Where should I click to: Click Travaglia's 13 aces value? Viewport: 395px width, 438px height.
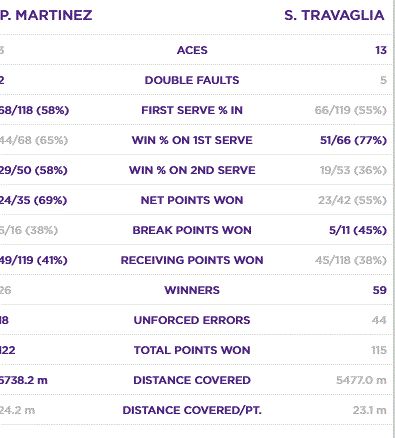(x=381, y=50)
